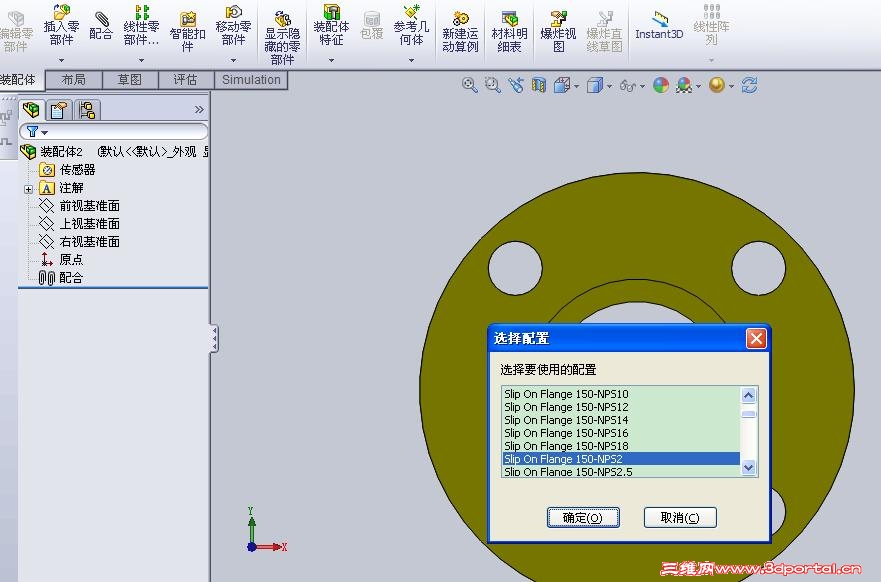881x582 pixels.
Task: Open Bill of Materials (材料明细表)
Action: [x=509, y=31]
